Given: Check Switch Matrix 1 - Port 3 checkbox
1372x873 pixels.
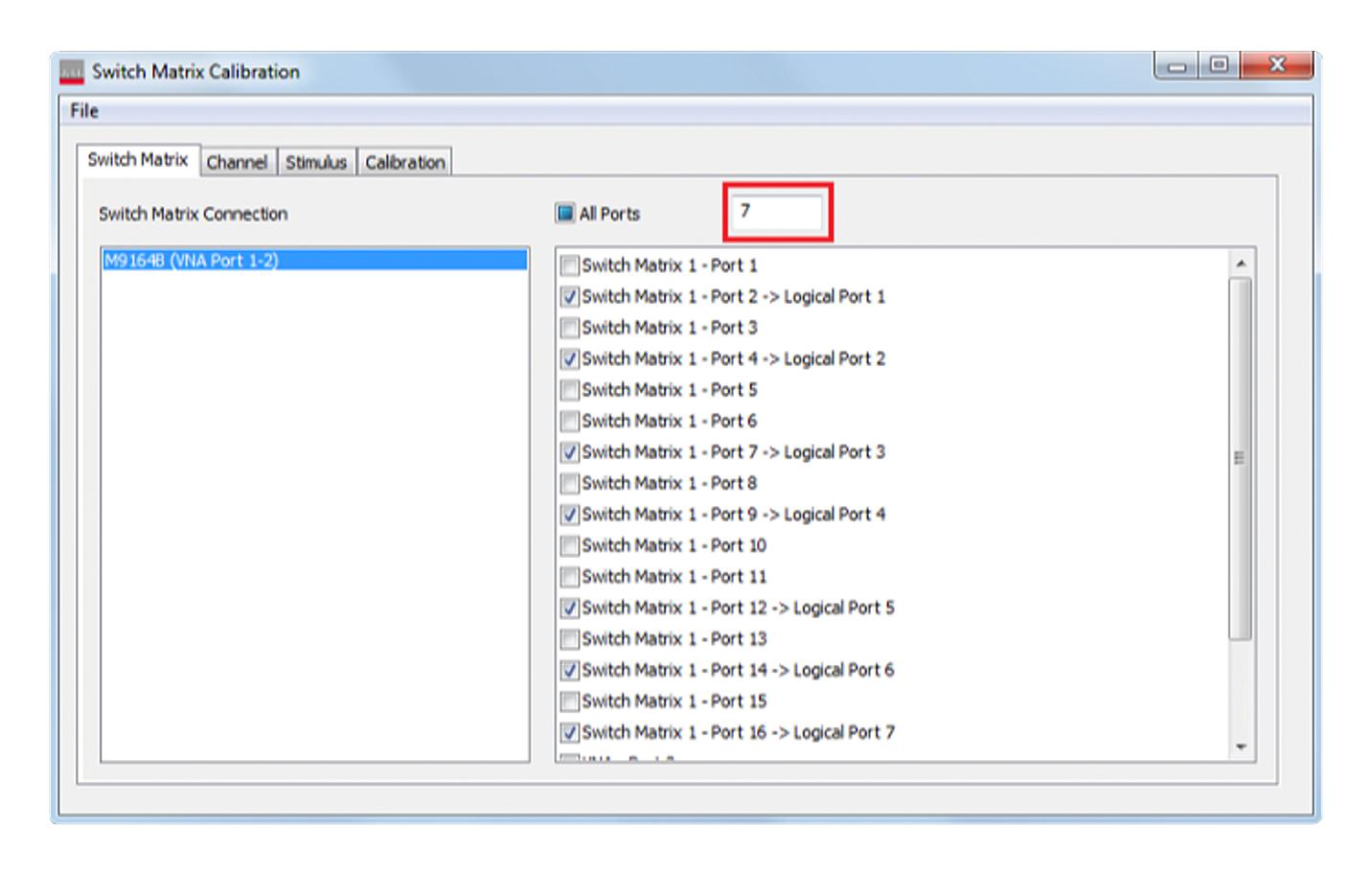Looking at the screenshot, I should click(570, 328).
